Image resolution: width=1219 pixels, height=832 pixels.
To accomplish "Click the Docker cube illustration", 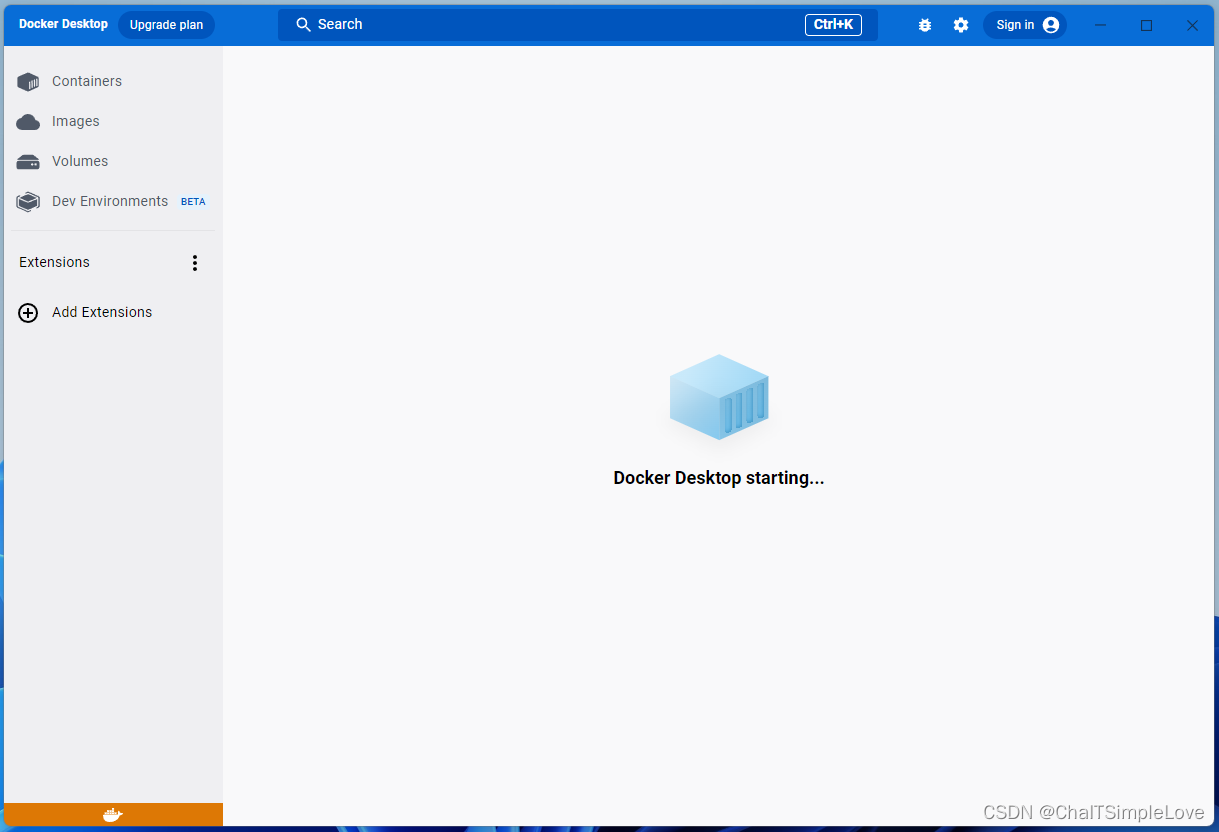I will (x=718, y=397).
